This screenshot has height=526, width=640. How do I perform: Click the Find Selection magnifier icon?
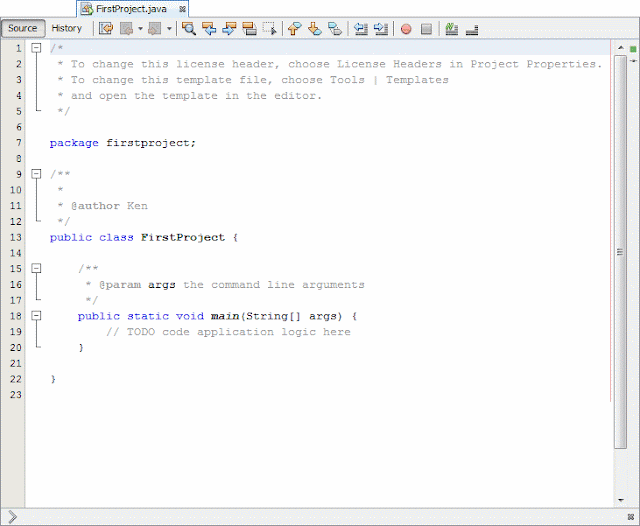point(189,29)
